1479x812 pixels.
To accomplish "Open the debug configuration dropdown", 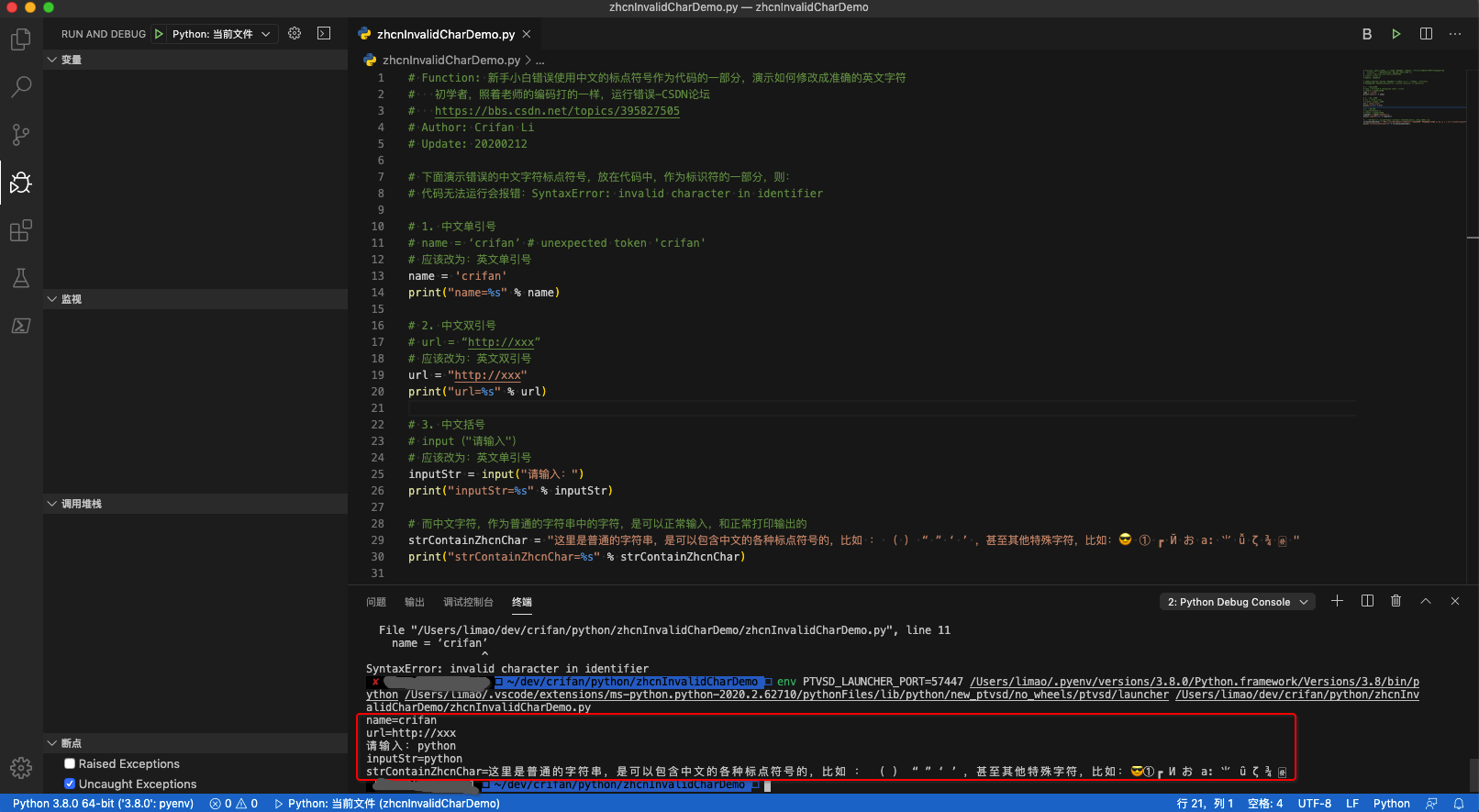I will tap(222, 34).
